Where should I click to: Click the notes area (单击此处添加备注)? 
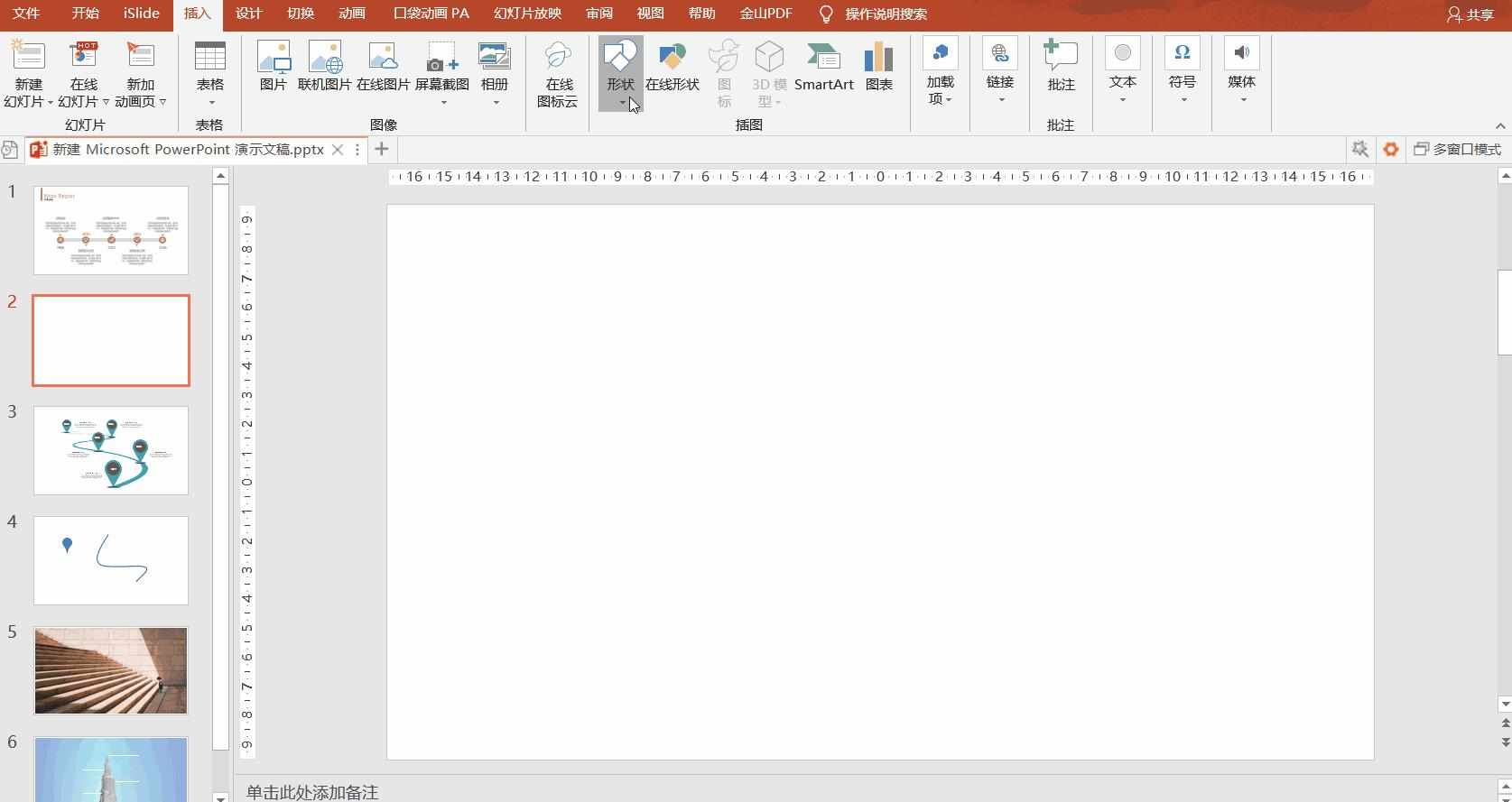(x=312, y=792)
